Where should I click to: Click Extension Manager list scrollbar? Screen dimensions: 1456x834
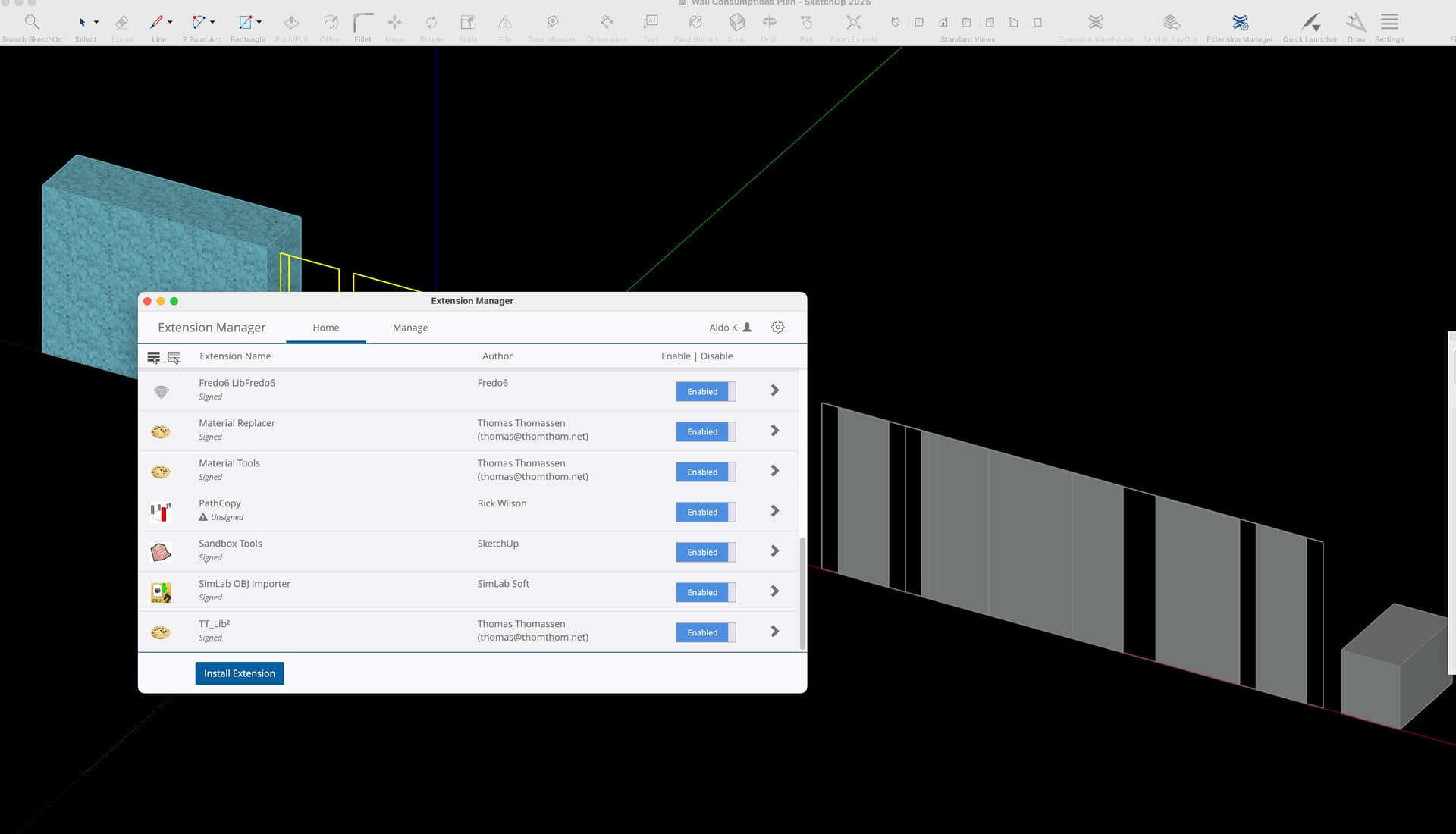click(802, 593)
